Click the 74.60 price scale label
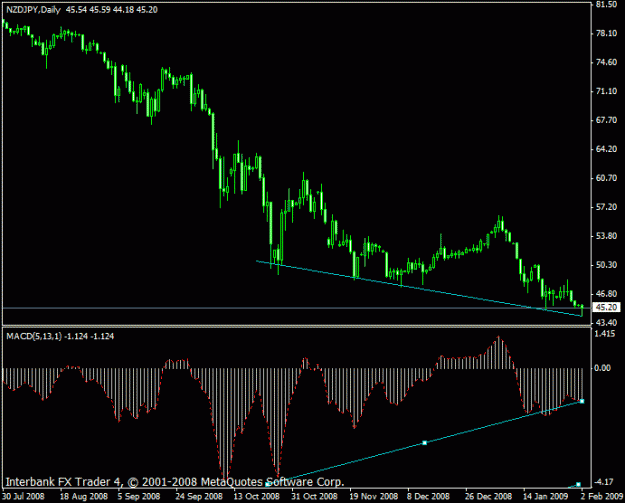Viewport: 625px width, 503px height. tap(606, 62)
